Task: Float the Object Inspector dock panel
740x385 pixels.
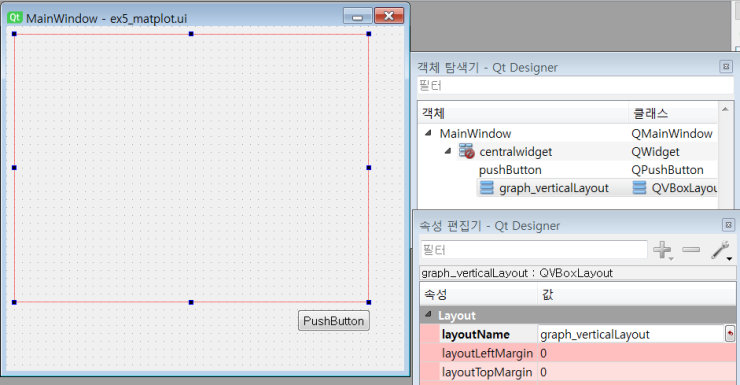Action: [726, 67]
